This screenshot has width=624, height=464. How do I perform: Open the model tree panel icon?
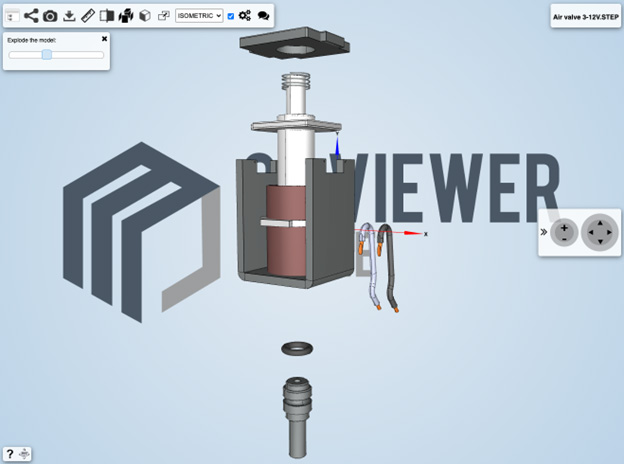coord(12,16)
